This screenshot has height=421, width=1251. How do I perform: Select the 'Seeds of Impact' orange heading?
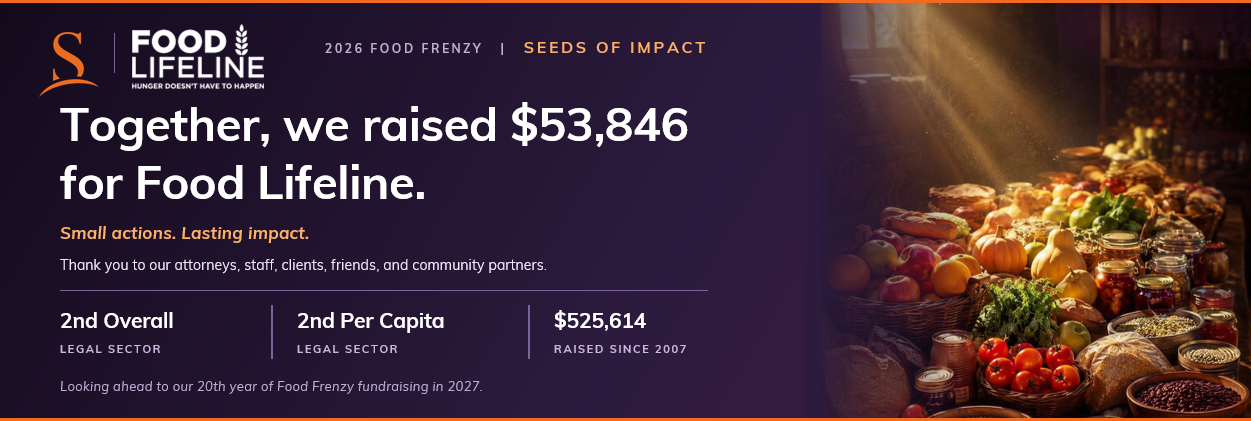pyautogui.click(x=615, y=48)
